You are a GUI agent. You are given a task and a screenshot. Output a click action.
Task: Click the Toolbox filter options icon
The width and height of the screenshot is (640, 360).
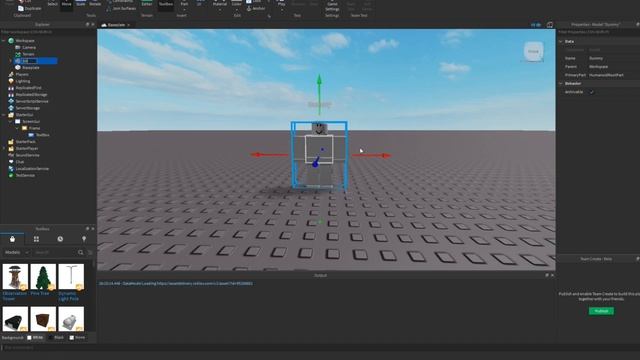click(90, 253)
